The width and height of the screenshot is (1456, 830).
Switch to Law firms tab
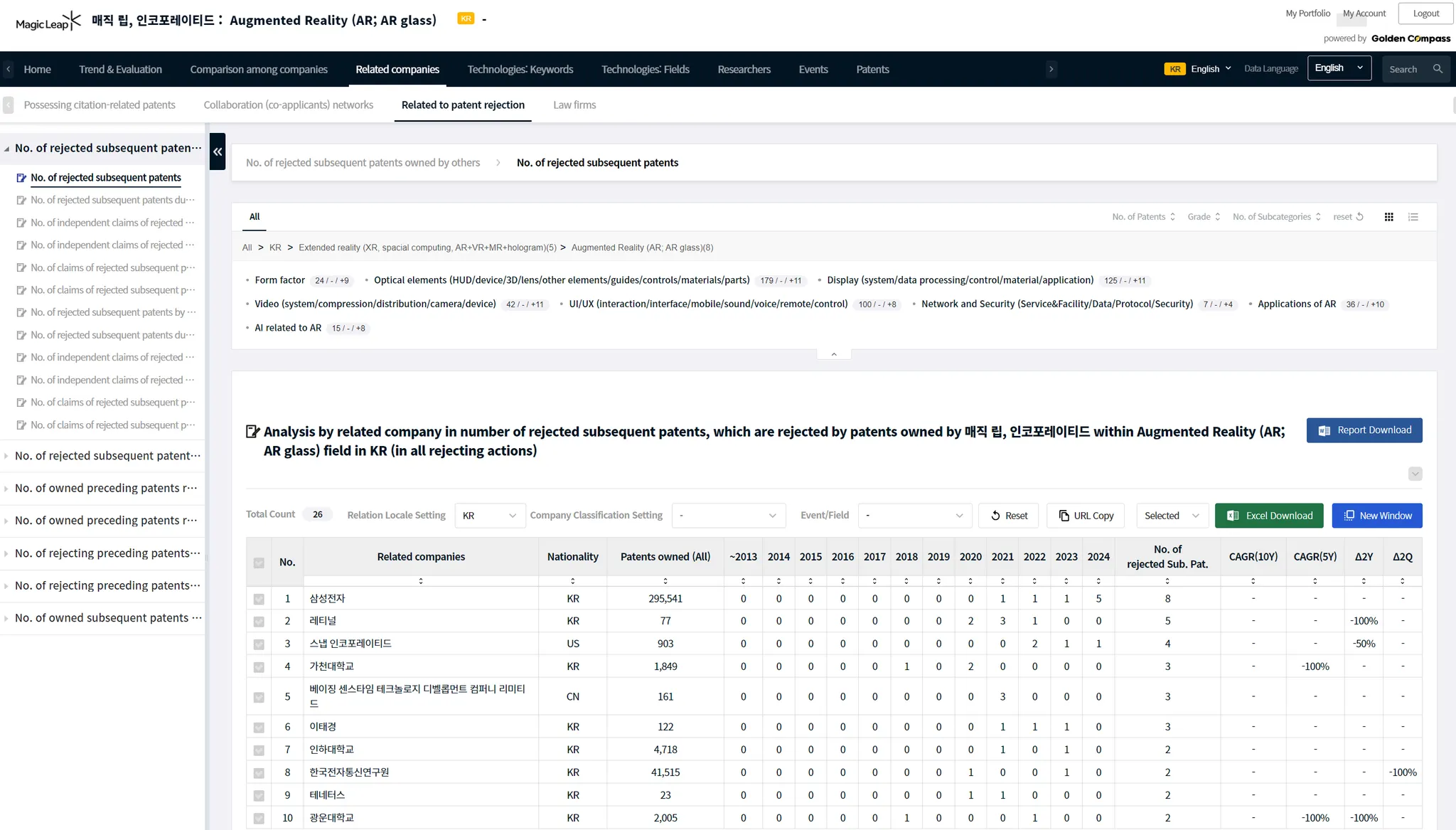click(x=574, y=105)
